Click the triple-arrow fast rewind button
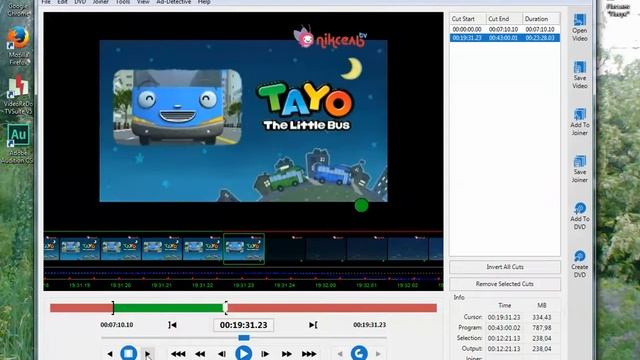The width and height of the screenshot is (640, 360). 178,354
